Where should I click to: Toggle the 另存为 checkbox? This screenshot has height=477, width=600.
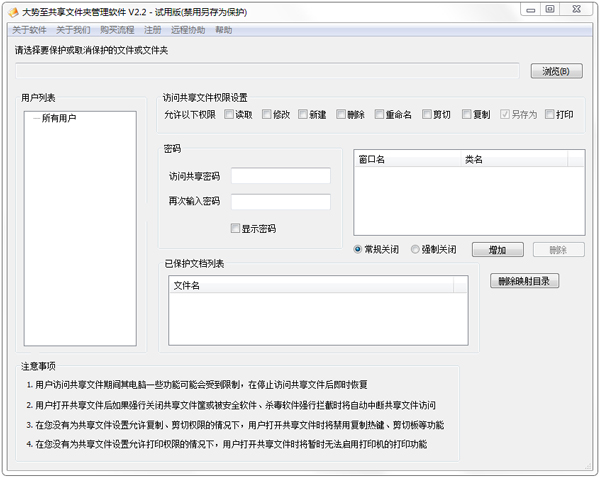tap(504, 114)
